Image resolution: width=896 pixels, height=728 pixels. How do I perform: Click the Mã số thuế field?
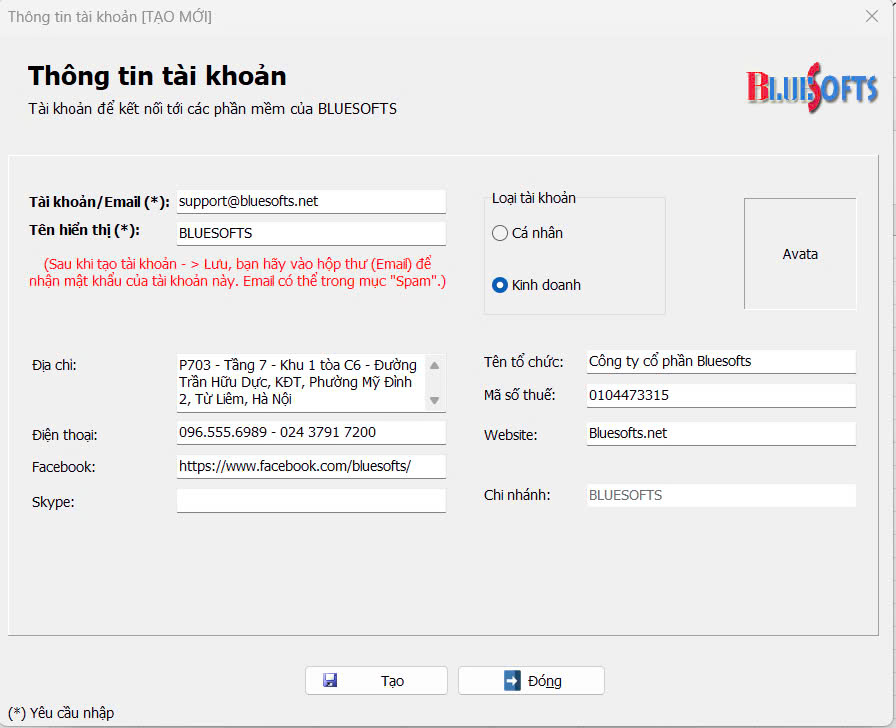(721, 395)
